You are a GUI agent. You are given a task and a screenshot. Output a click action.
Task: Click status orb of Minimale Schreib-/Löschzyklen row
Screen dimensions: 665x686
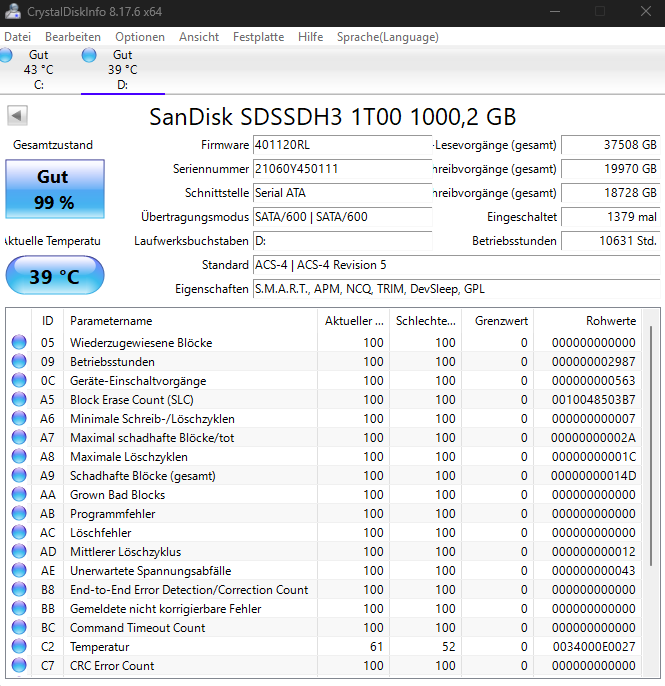(x=19, y=418)
